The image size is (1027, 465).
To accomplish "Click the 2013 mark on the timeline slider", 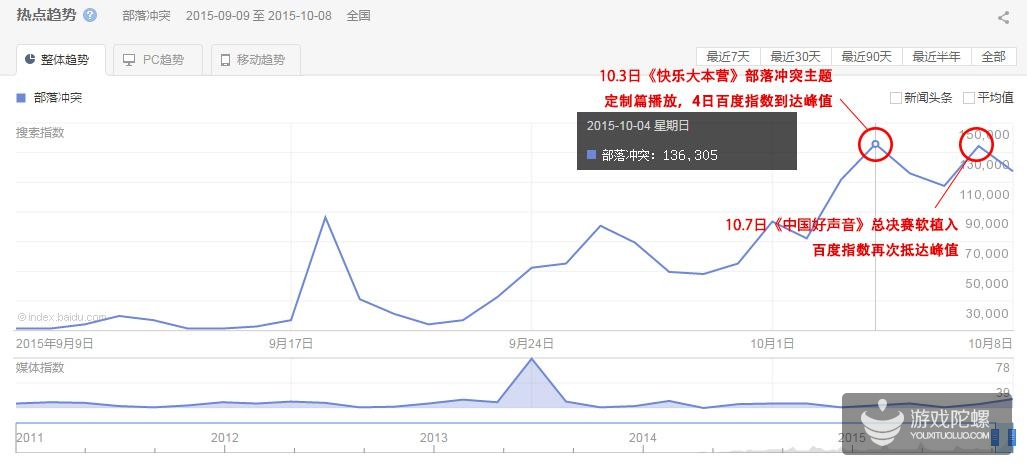I will tap(433, 437).
